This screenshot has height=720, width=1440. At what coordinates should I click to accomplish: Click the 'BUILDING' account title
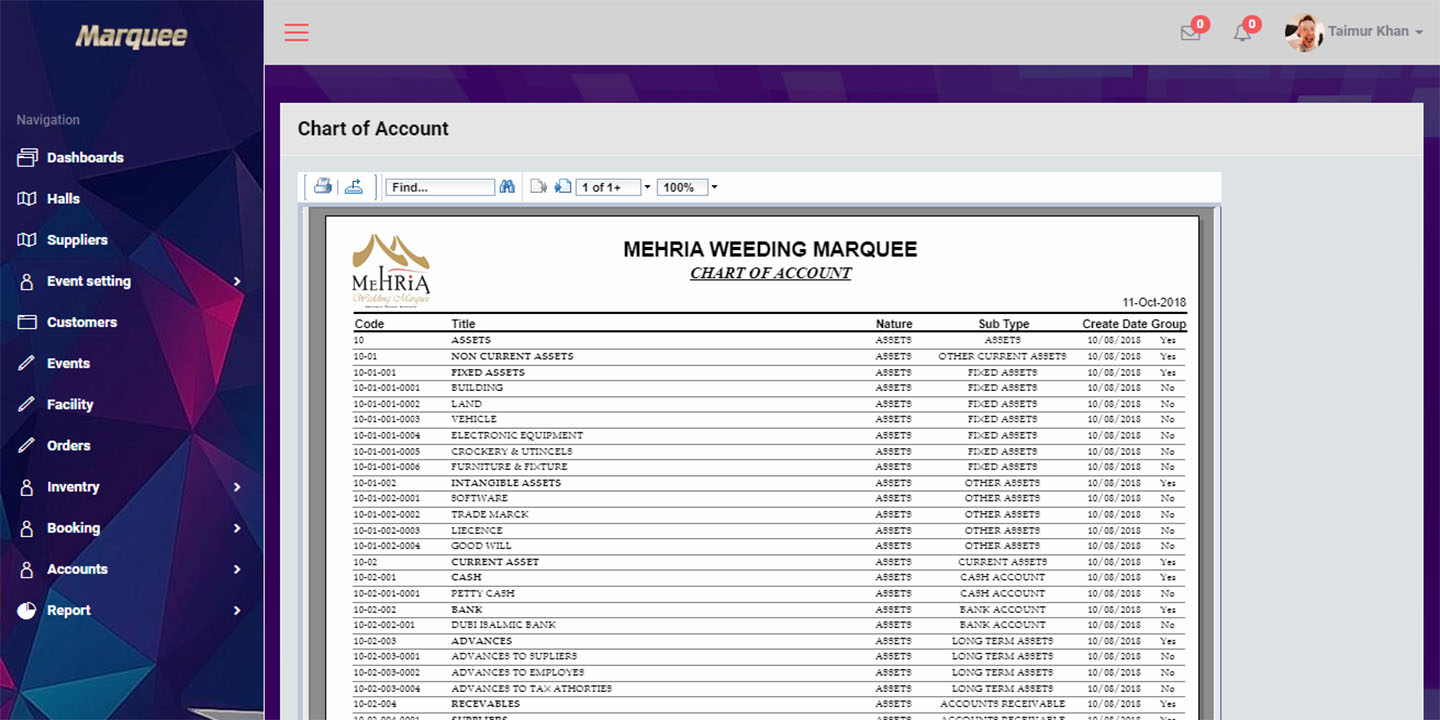tap(477, 388)
